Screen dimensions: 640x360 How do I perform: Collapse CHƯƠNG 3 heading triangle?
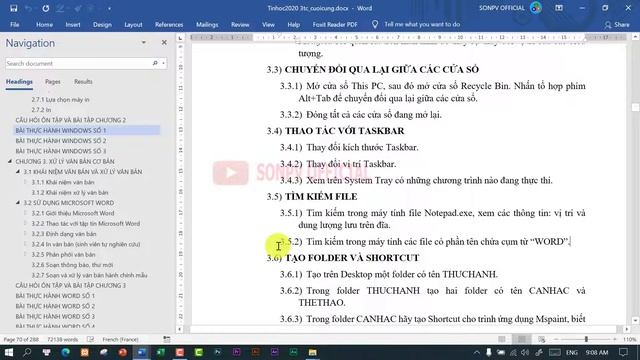[10, 161]
